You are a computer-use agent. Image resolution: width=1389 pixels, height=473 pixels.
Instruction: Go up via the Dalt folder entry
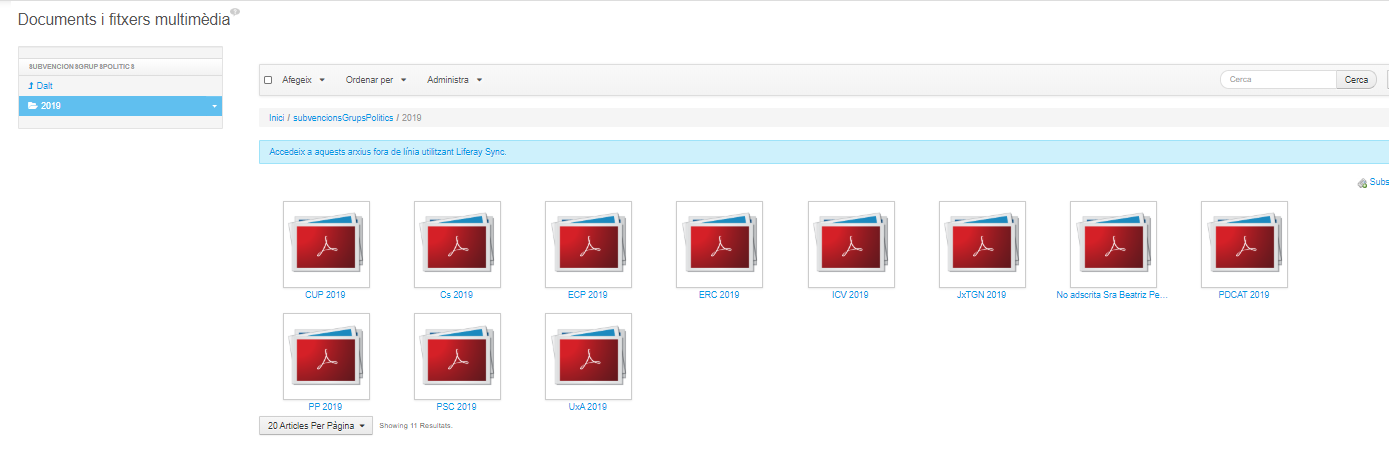coord(44,86)
